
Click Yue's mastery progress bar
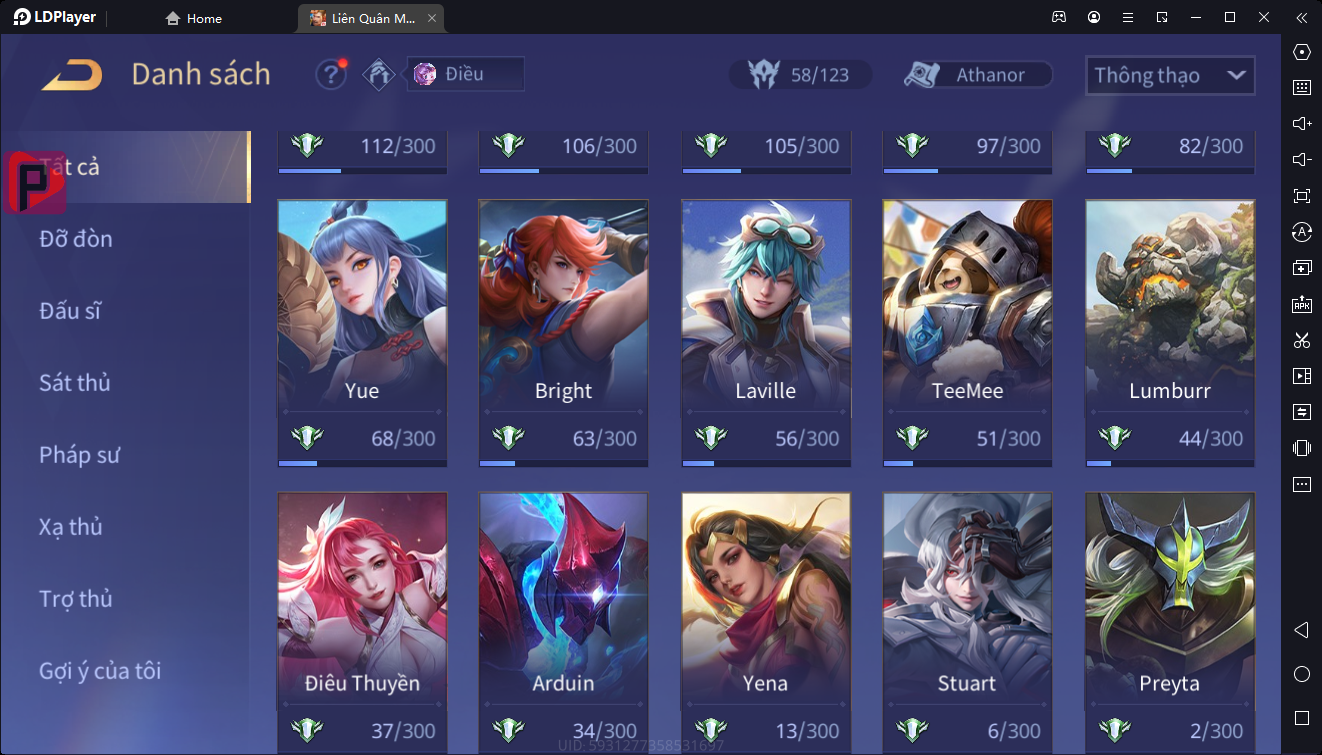pos(362,463)
